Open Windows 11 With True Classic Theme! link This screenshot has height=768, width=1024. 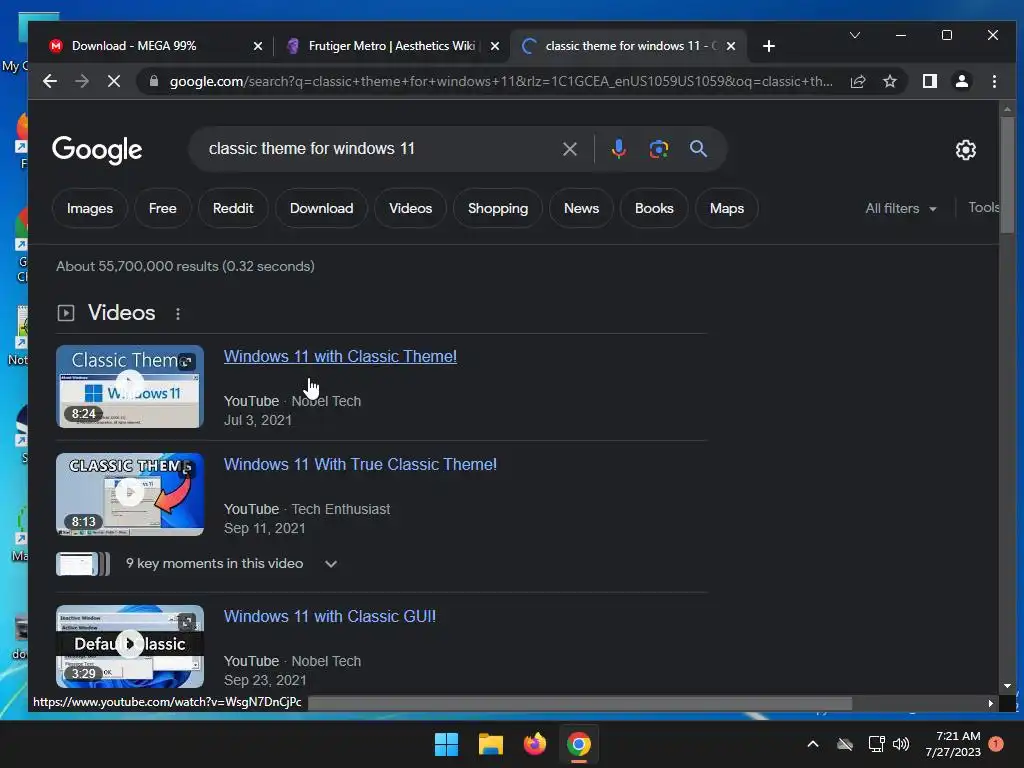pyautogui.click(x=360, y=464)
